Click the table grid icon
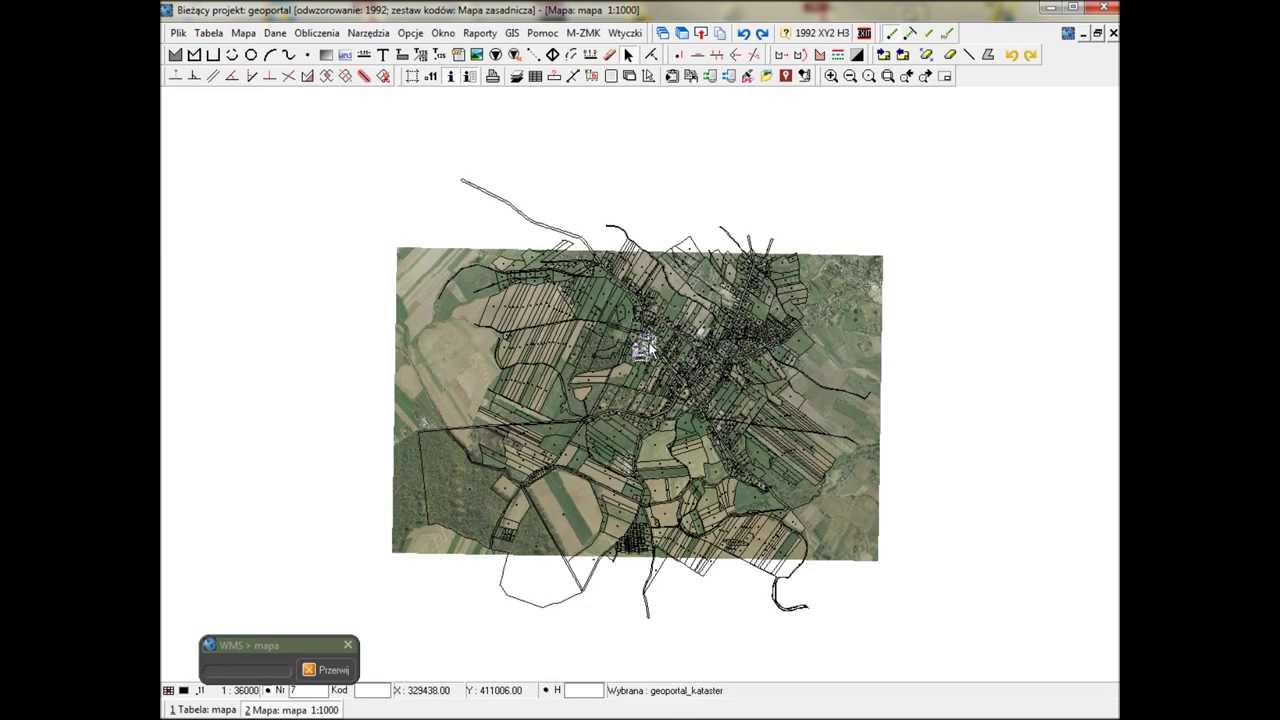Viewport: 1280px width, 720px height. coord(535,76)
